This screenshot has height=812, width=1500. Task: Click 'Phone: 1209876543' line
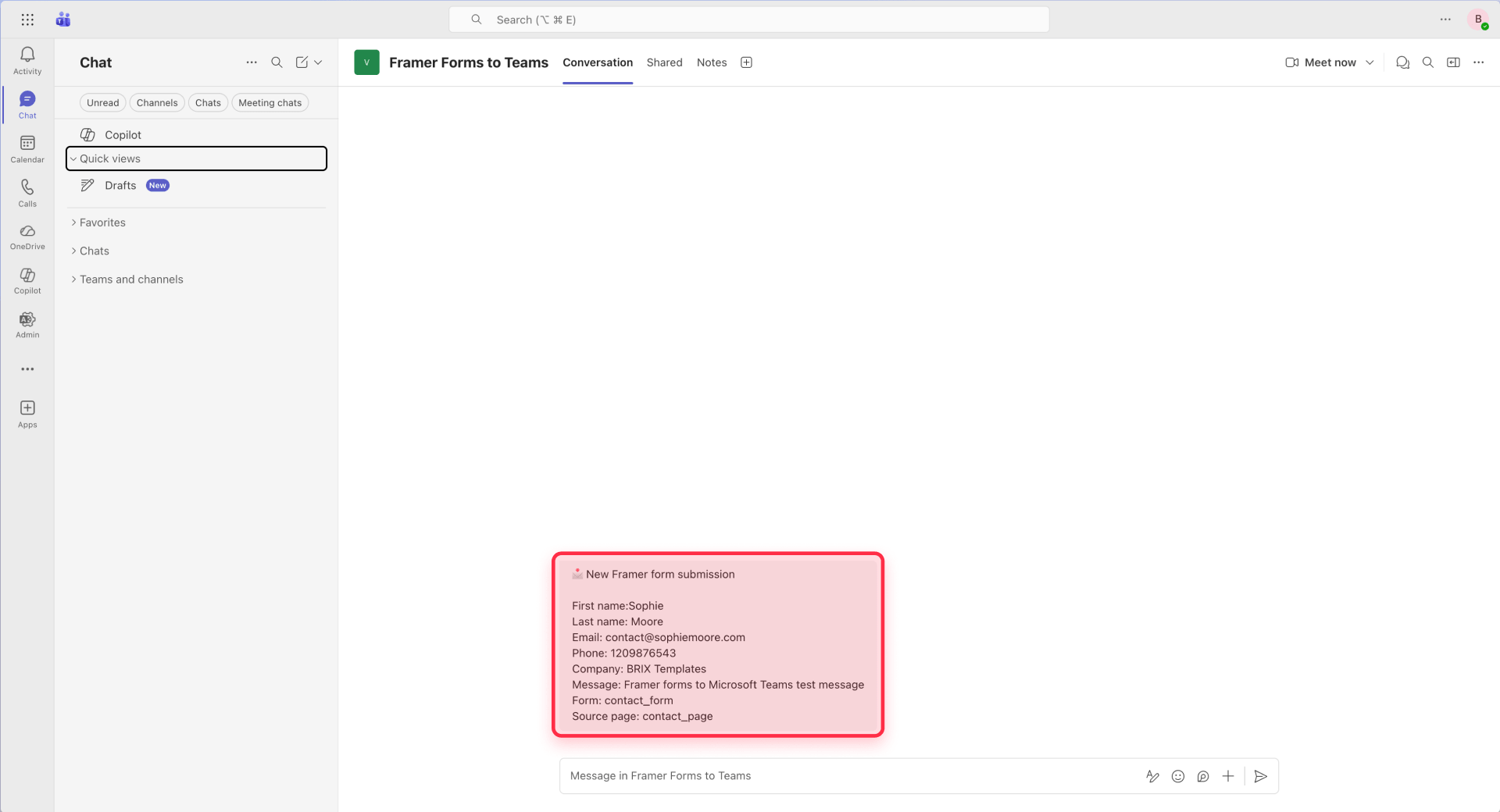click(x=624, y=653)
